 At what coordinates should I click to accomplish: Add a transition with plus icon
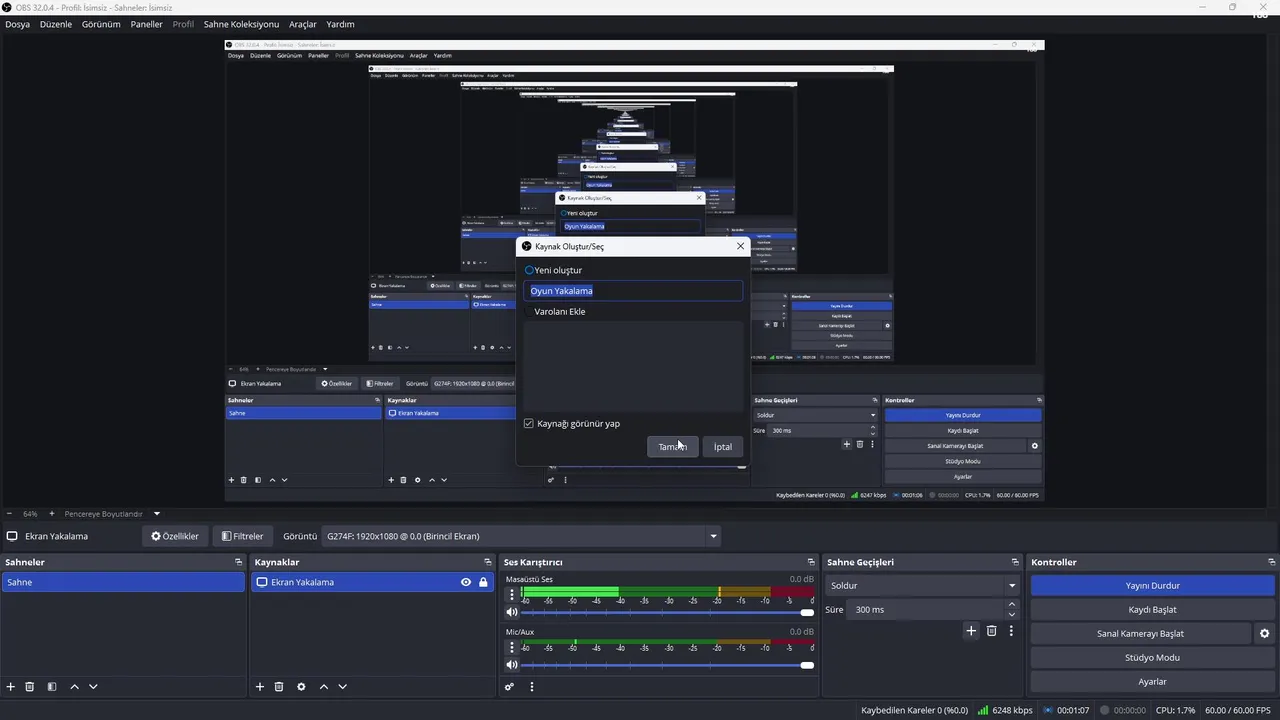pyautogui.click(x=971, y=631)
